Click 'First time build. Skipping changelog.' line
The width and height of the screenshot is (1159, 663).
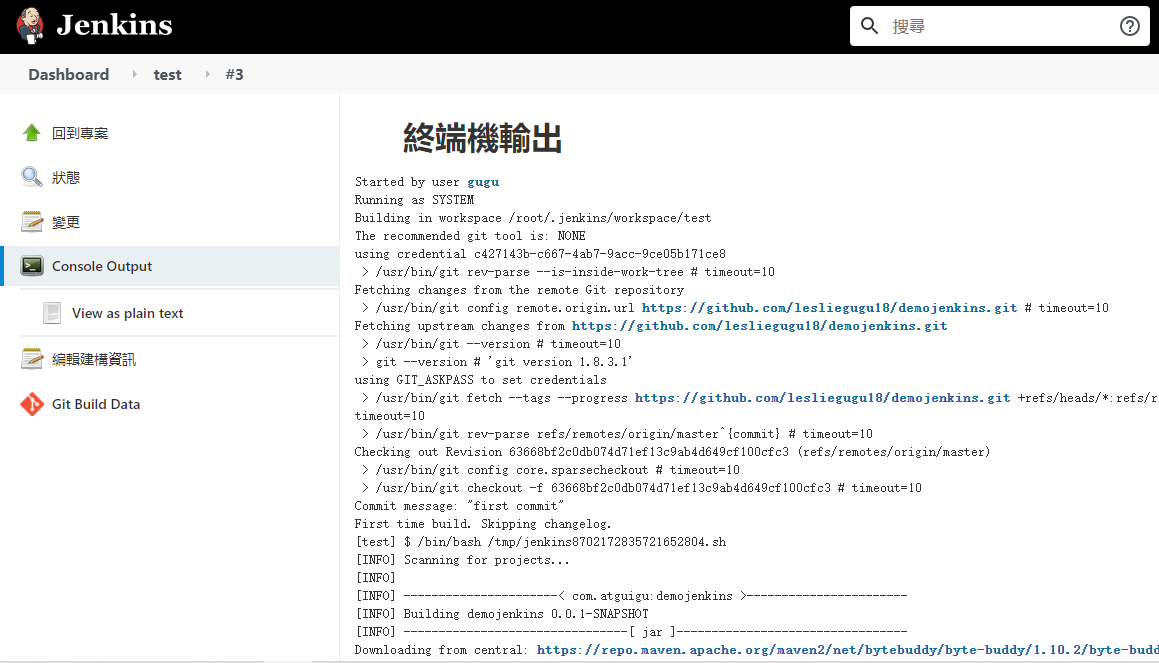tap(483, 524)
